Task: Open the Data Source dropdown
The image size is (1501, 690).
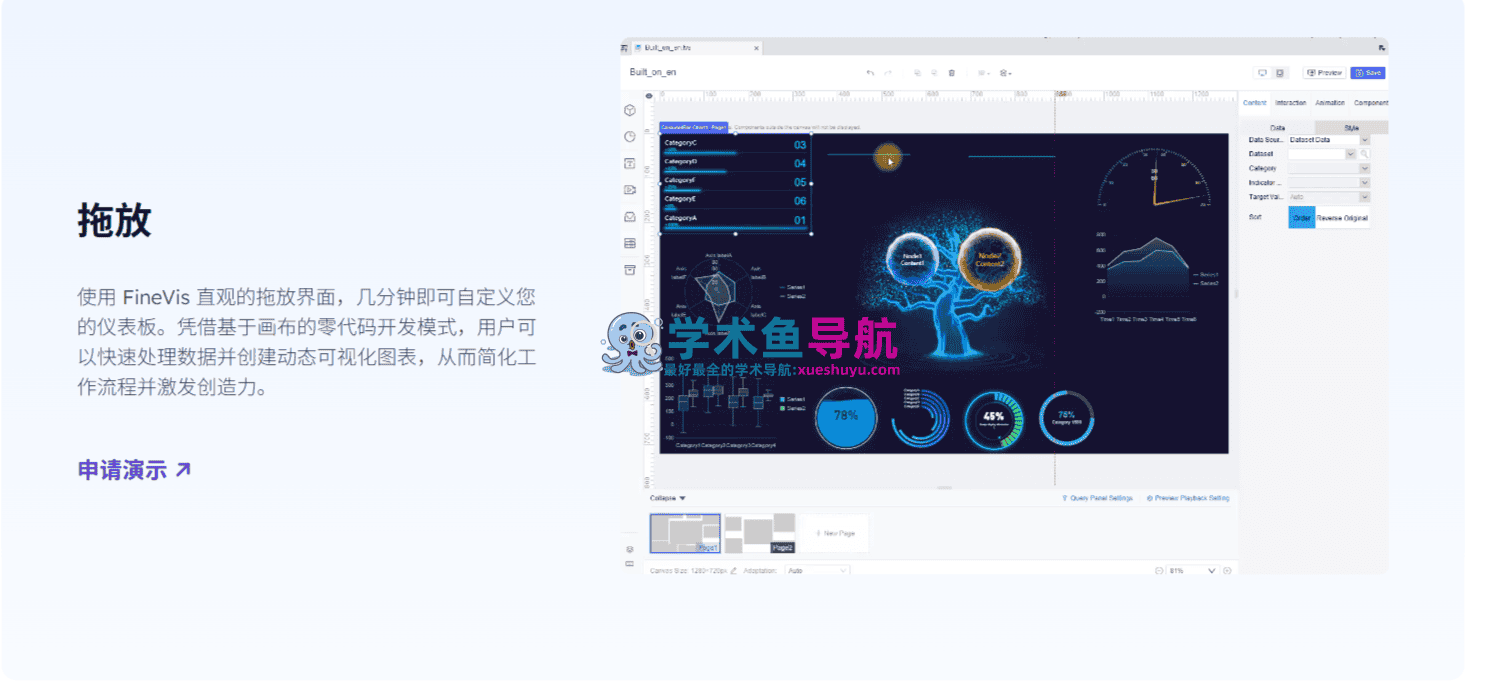Action: (x=1329, y=140)
